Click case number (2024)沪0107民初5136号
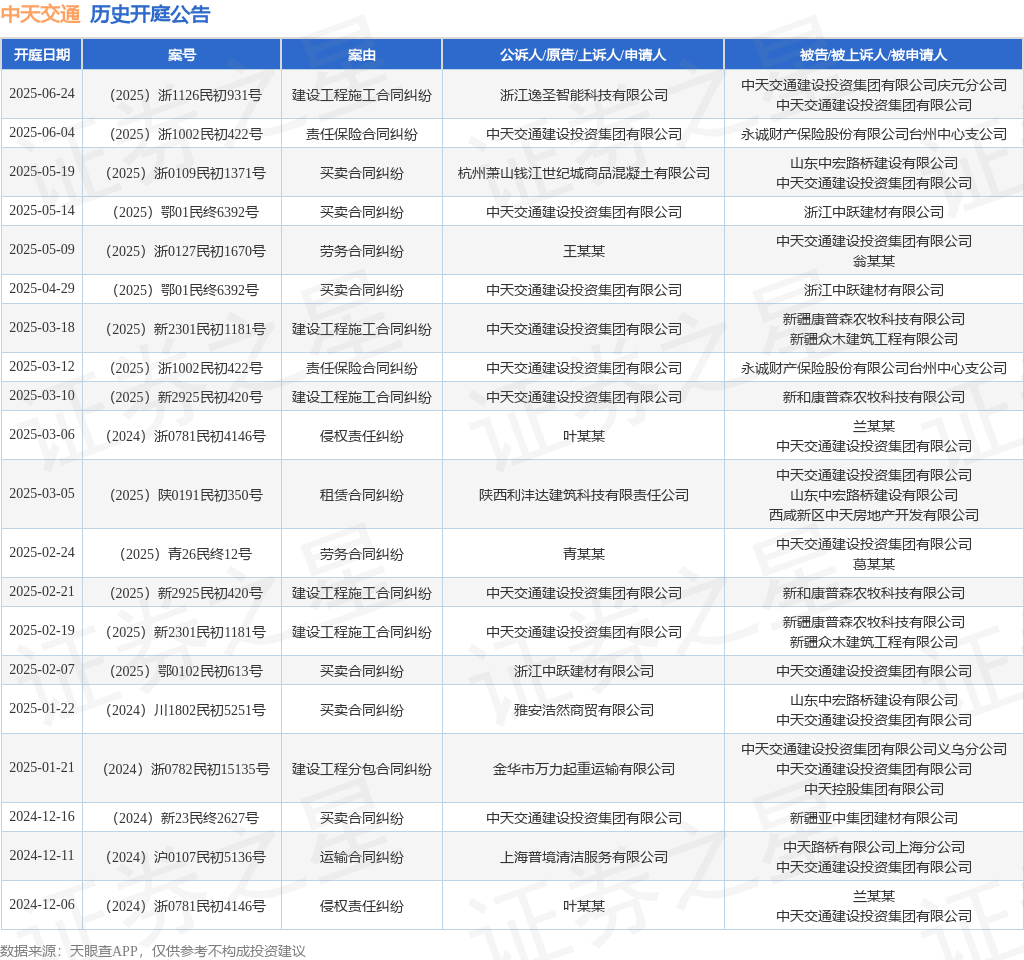 (182, 857)
